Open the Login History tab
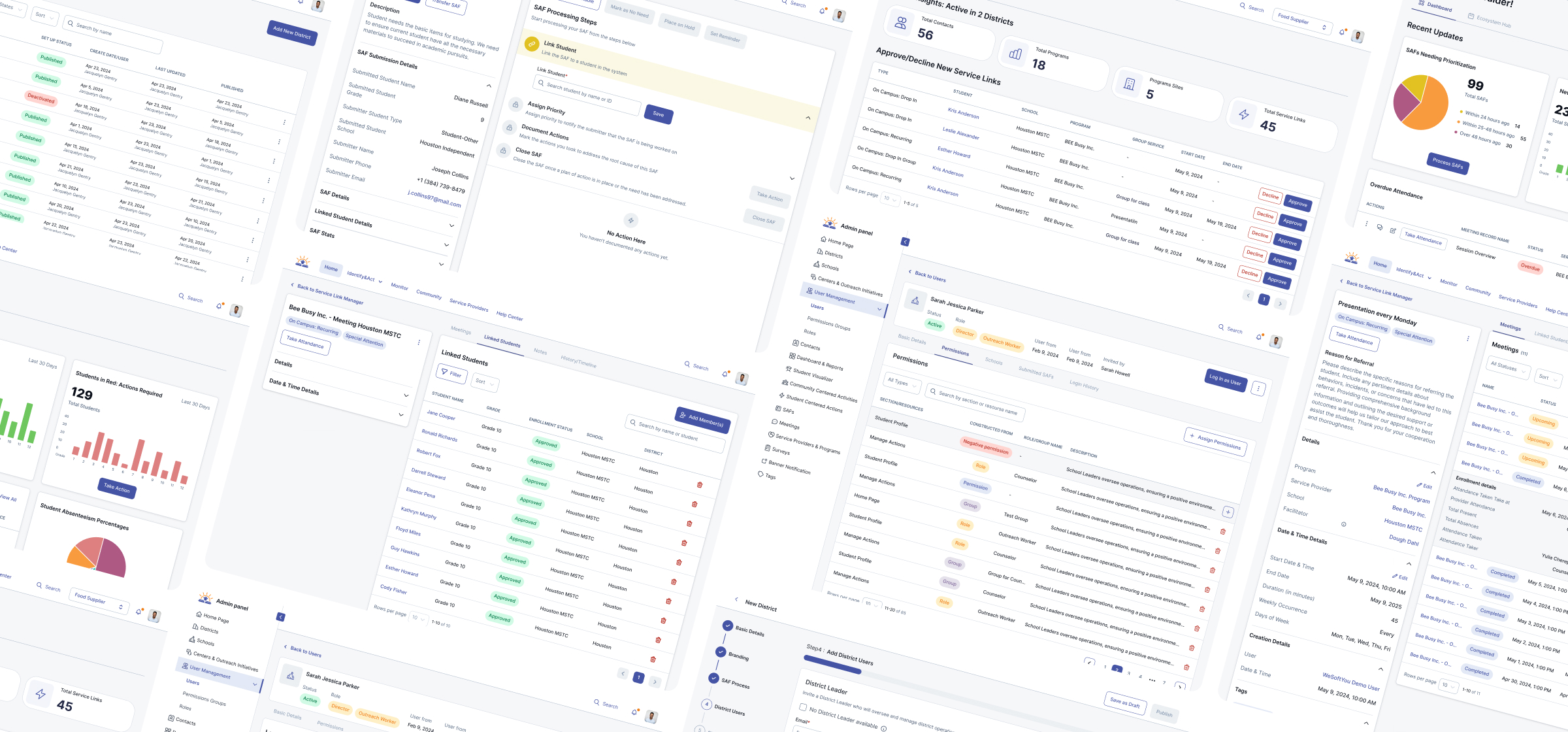Image resolution: width=1568 pixels, height=732 pixels. (x=1084, y=386)
